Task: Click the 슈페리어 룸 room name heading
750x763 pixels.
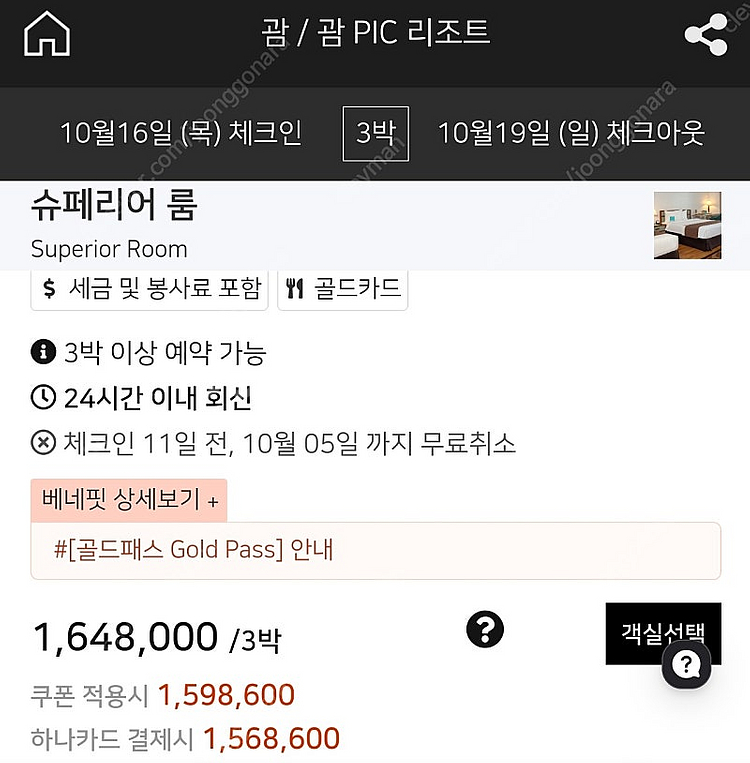Action: (114, 205)
